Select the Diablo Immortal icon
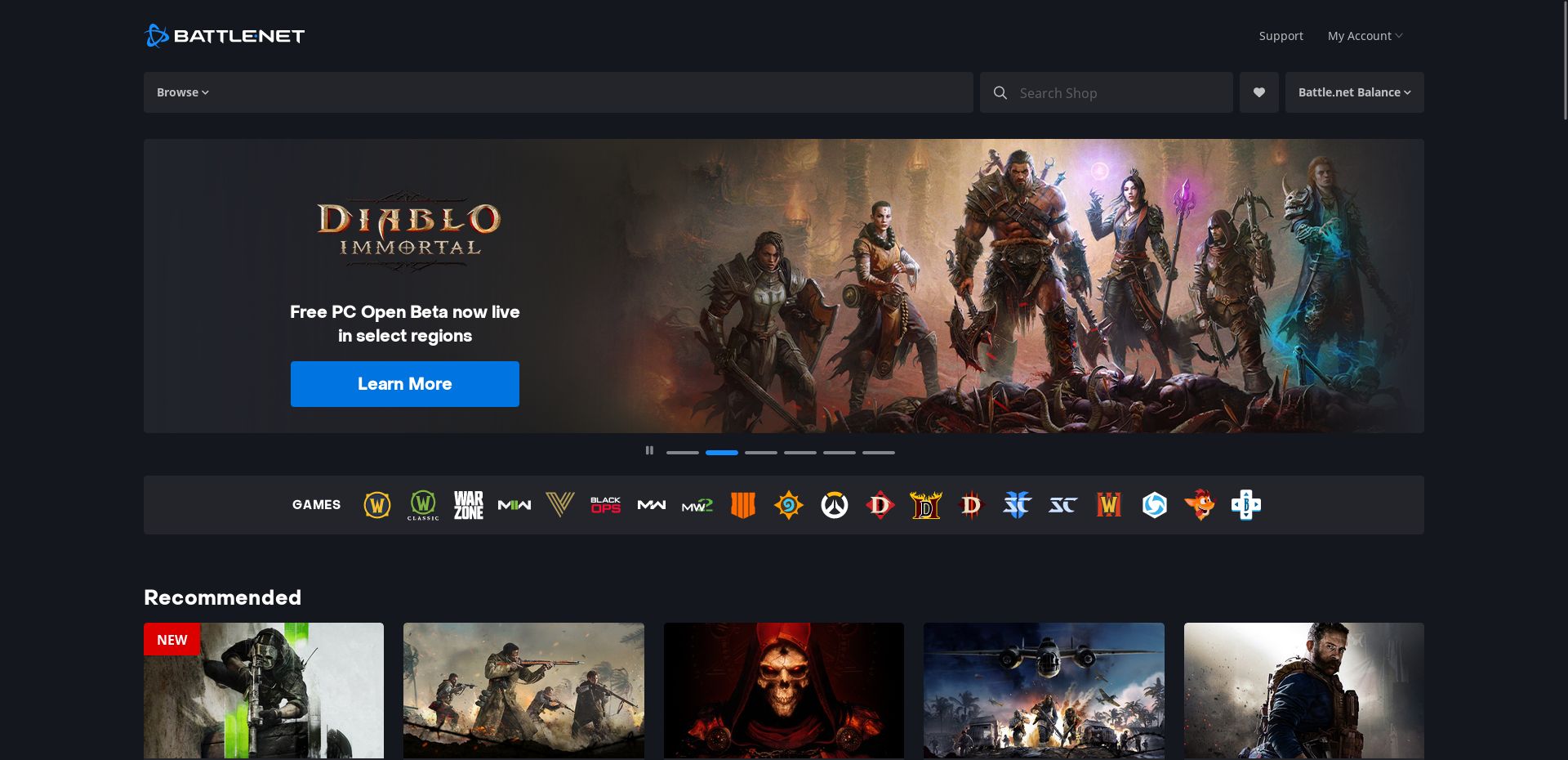The height and width of the screenshot is (760, 1568). [x=880, y=505]
